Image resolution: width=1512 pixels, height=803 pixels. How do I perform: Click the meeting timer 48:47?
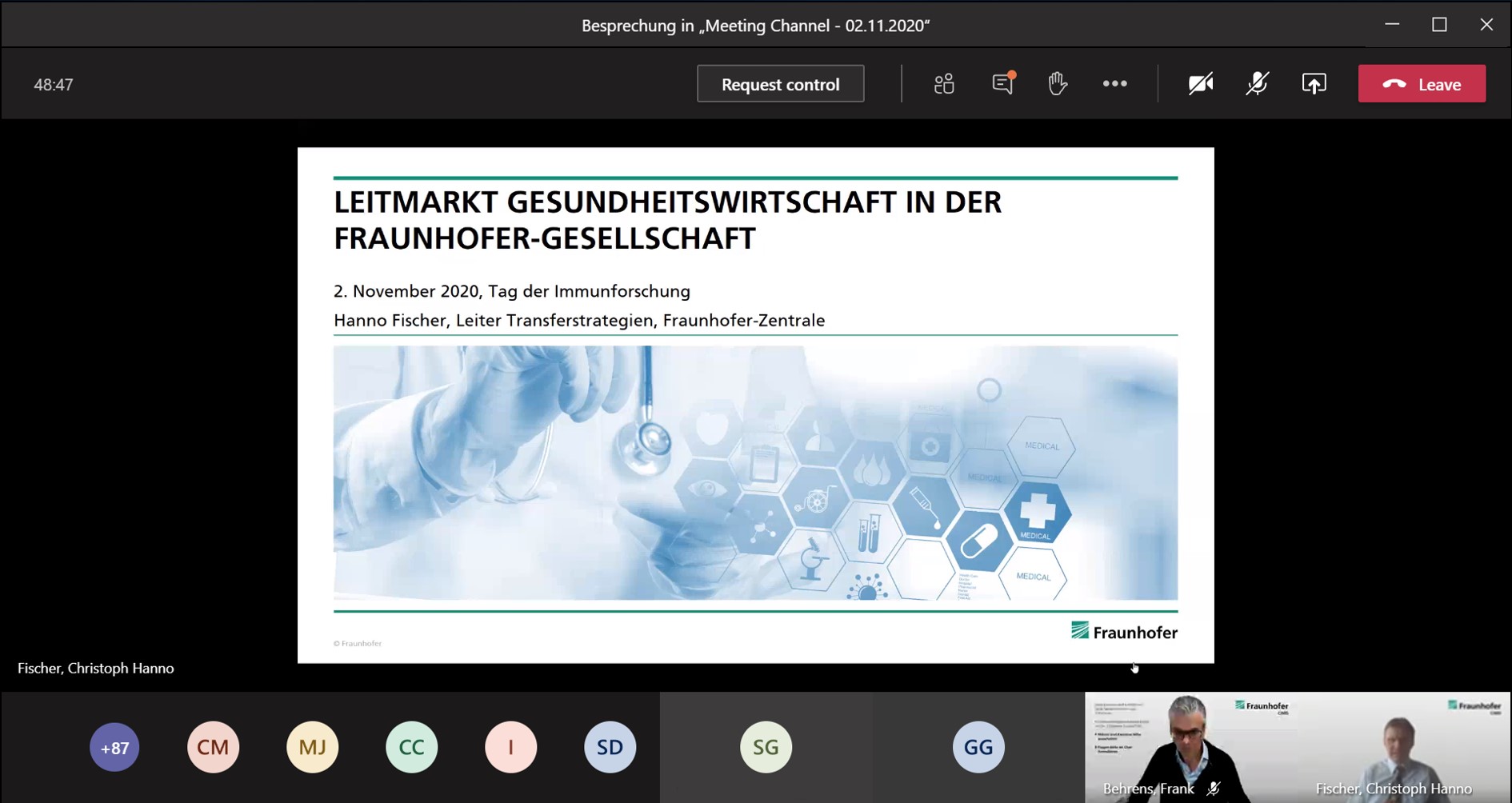[x=54, y=85]
